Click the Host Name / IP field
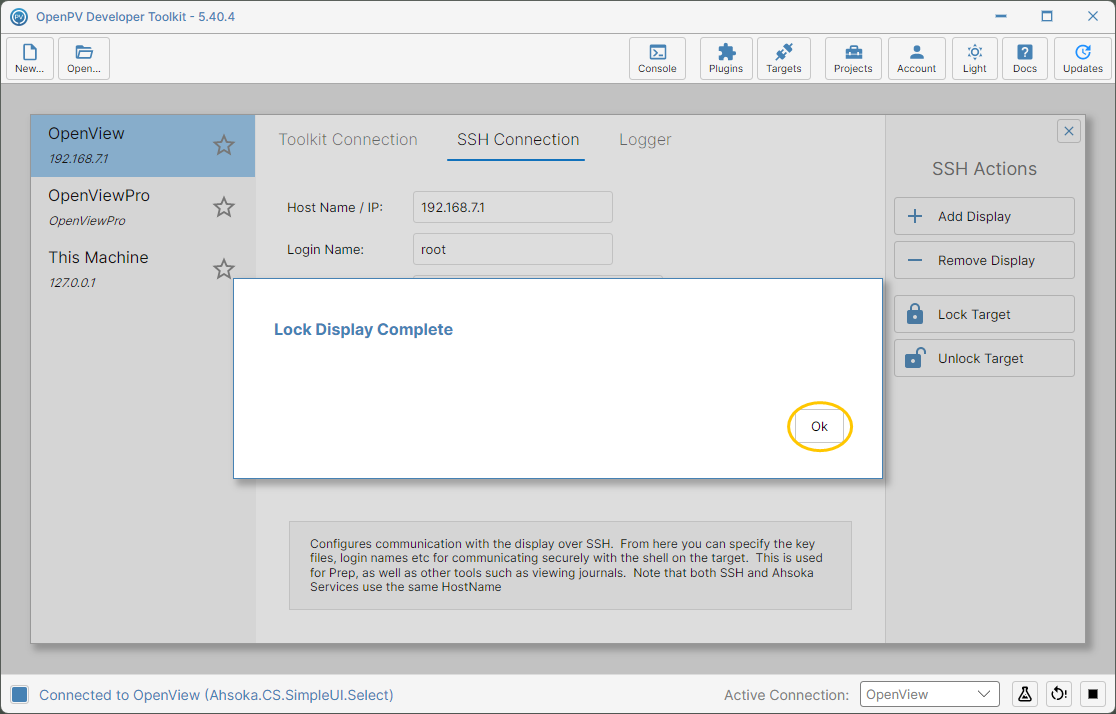 pyautogui.click(x=512, y=207)
